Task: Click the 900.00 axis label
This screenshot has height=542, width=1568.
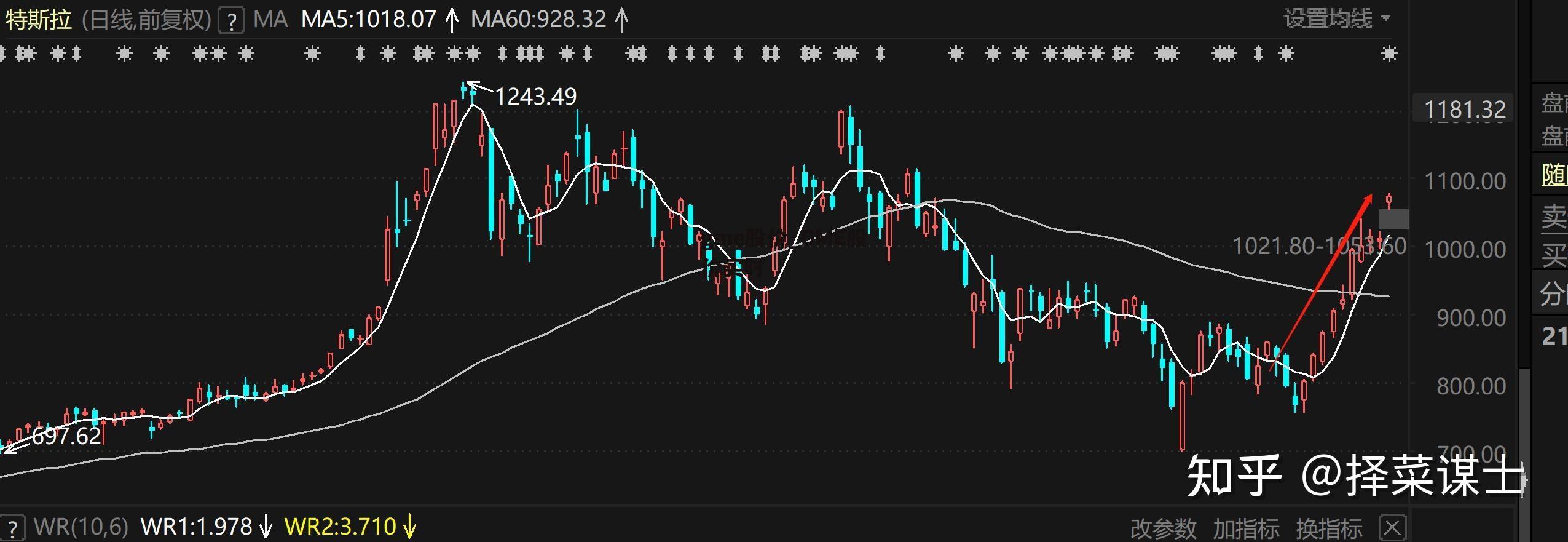Action: 1471,318
